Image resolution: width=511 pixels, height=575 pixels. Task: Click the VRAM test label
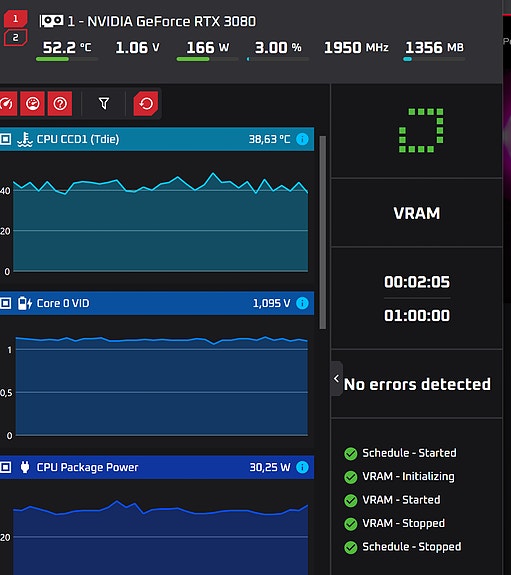(417, 213)
